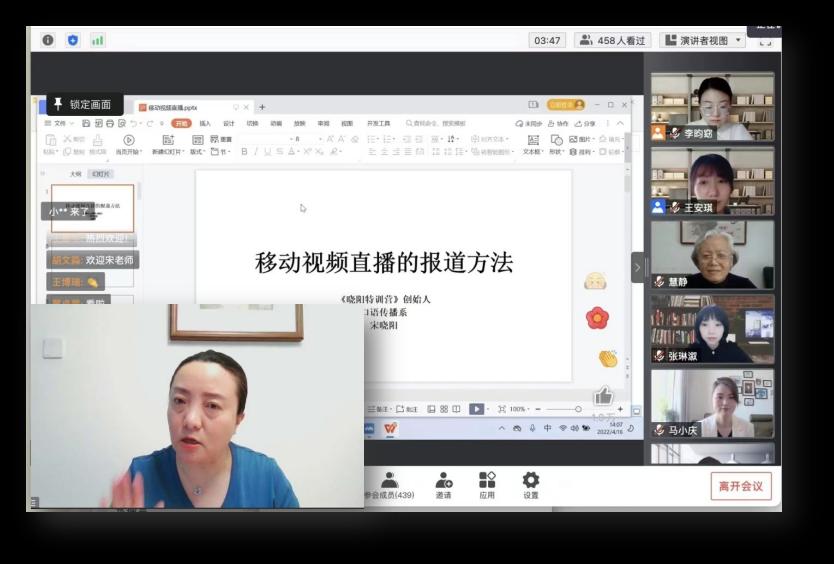Send the thumbs-up reaction
This screenshot has width=834, height=564.
point(602,397)
